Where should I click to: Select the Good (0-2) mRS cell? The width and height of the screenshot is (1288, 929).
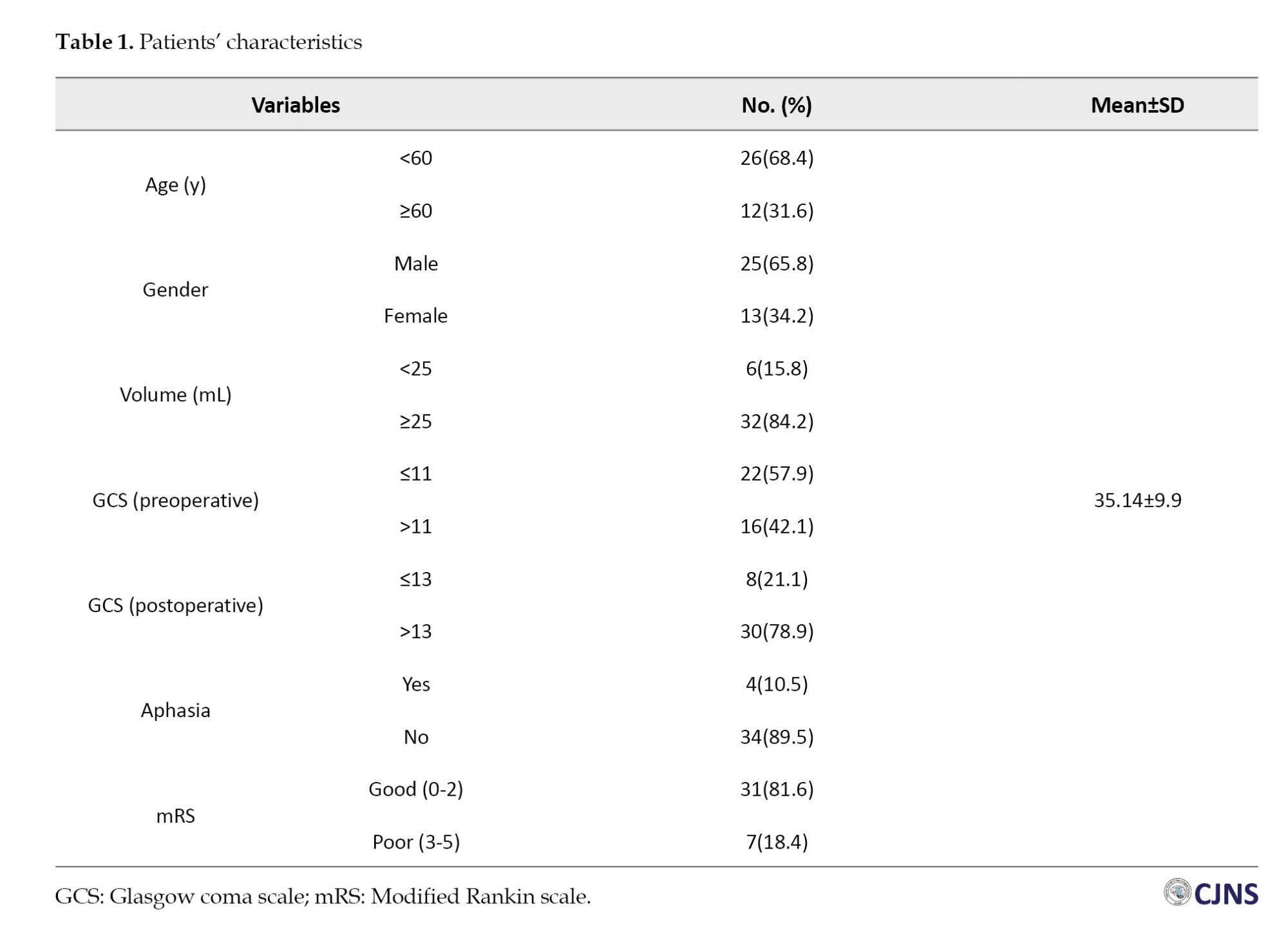pyautogui.click(x=415, y=789)
